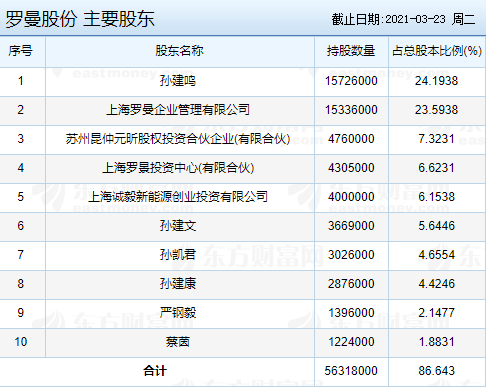Click the 占总股本比例(%) column header
Screen dimensions: 486x390
[x=437, y=51]
